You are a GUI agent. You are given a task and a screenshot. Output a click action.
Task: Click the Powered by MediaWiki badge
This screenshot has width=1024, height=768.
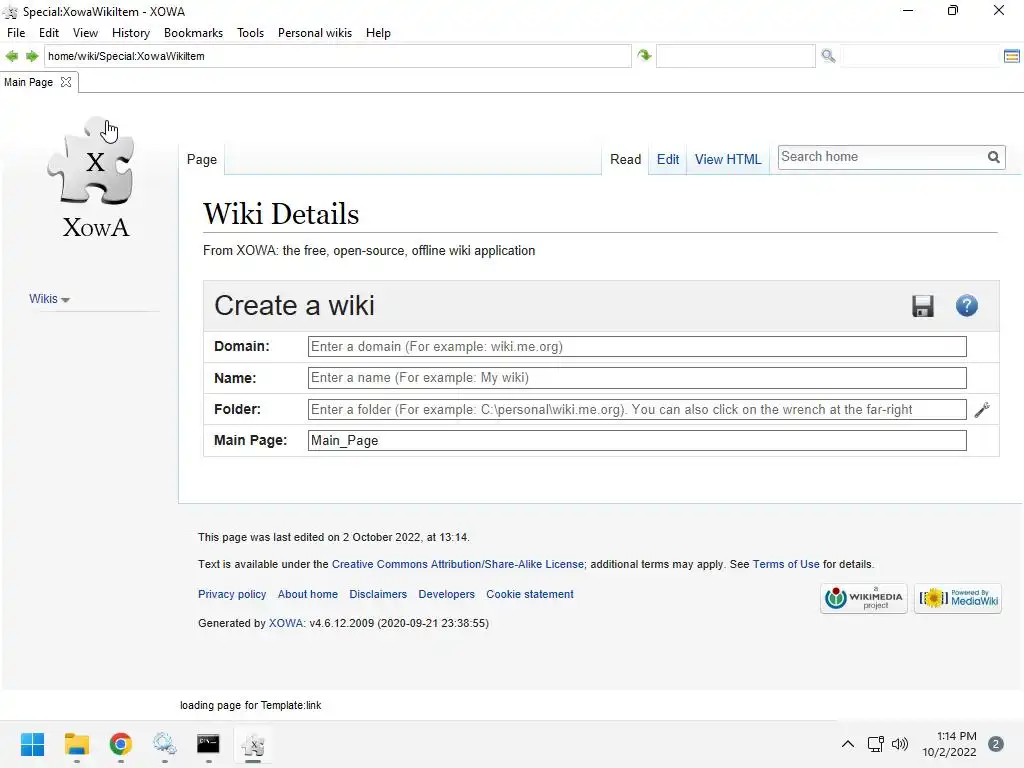point(958,598)
